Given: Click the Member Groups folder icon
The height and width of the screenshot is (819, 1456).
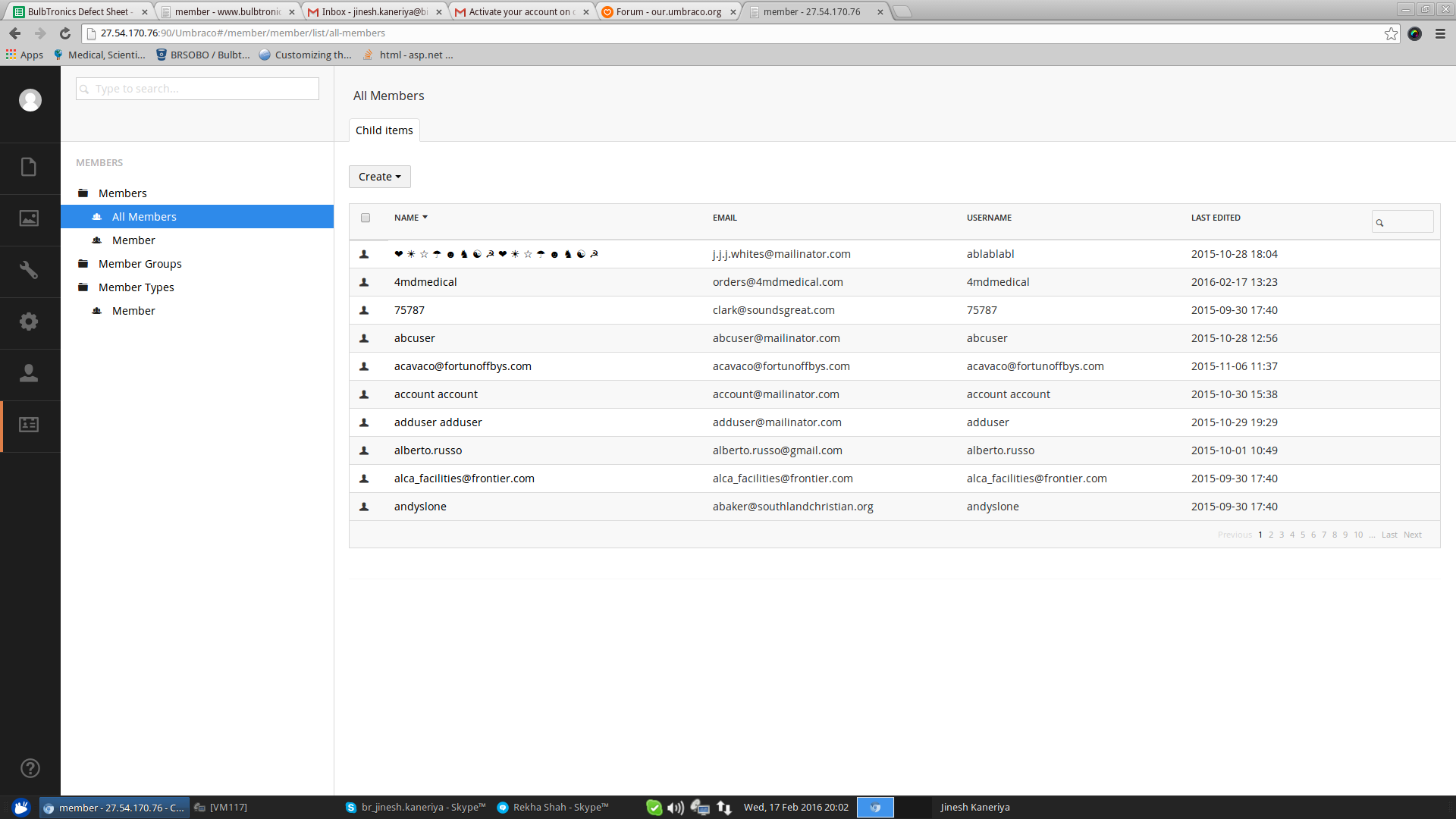Looking at the screenshot, I should (83, 264).
